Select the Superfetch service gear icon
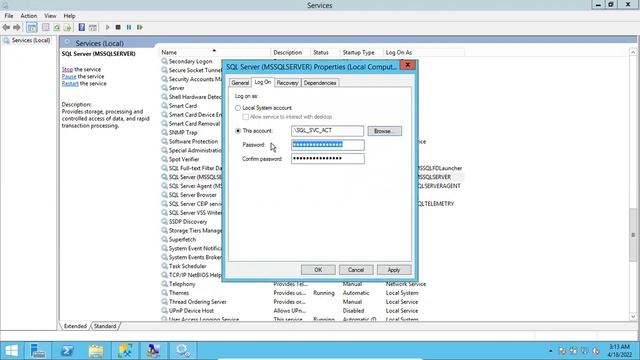Image resolution: width=640 pixels, height=360 pixels. [x=164, y=240]
